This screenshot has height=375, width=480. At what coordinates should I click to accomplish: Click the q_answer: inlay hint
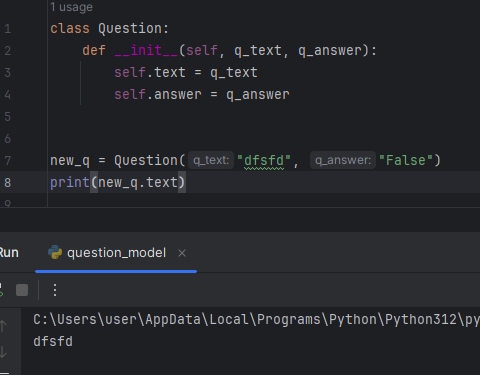click(343, 160)
